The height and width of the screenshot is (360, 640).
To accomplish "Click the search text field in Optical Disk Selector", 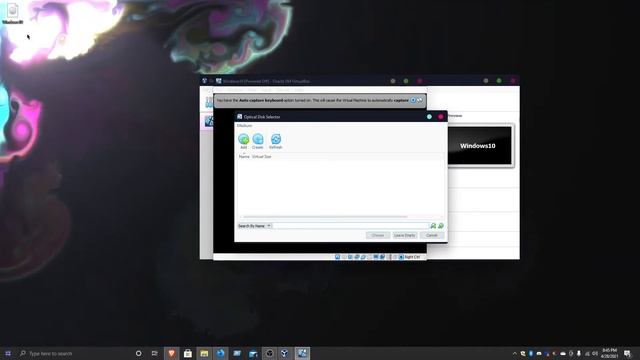I will pyautogui.click(x=351, y=226).
